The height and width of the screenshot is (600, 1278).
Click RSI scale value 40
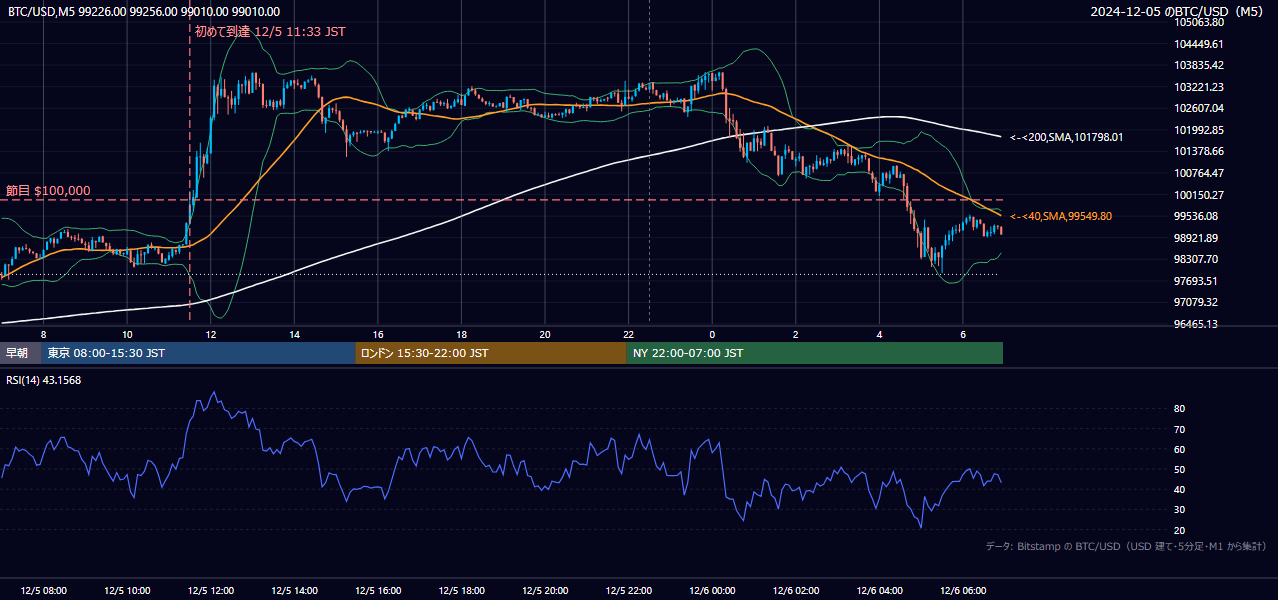click(x=1180, y=489)
